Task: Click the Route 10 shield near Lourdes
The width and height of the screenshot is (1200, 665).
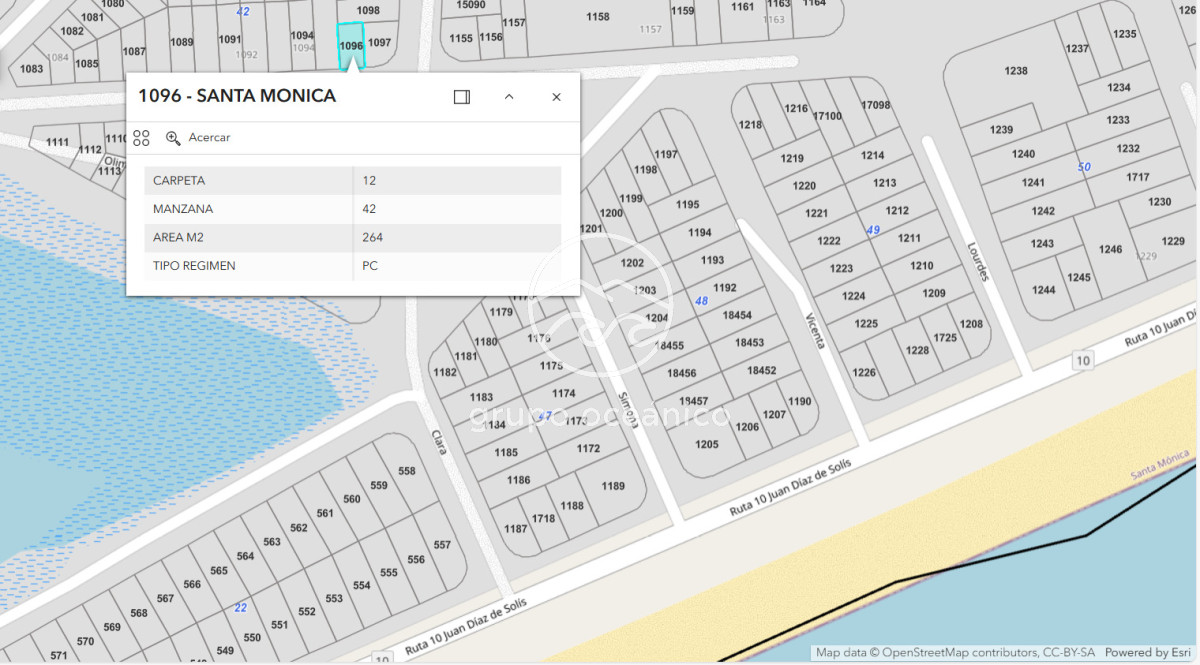Action: (x=1081, y=360)
